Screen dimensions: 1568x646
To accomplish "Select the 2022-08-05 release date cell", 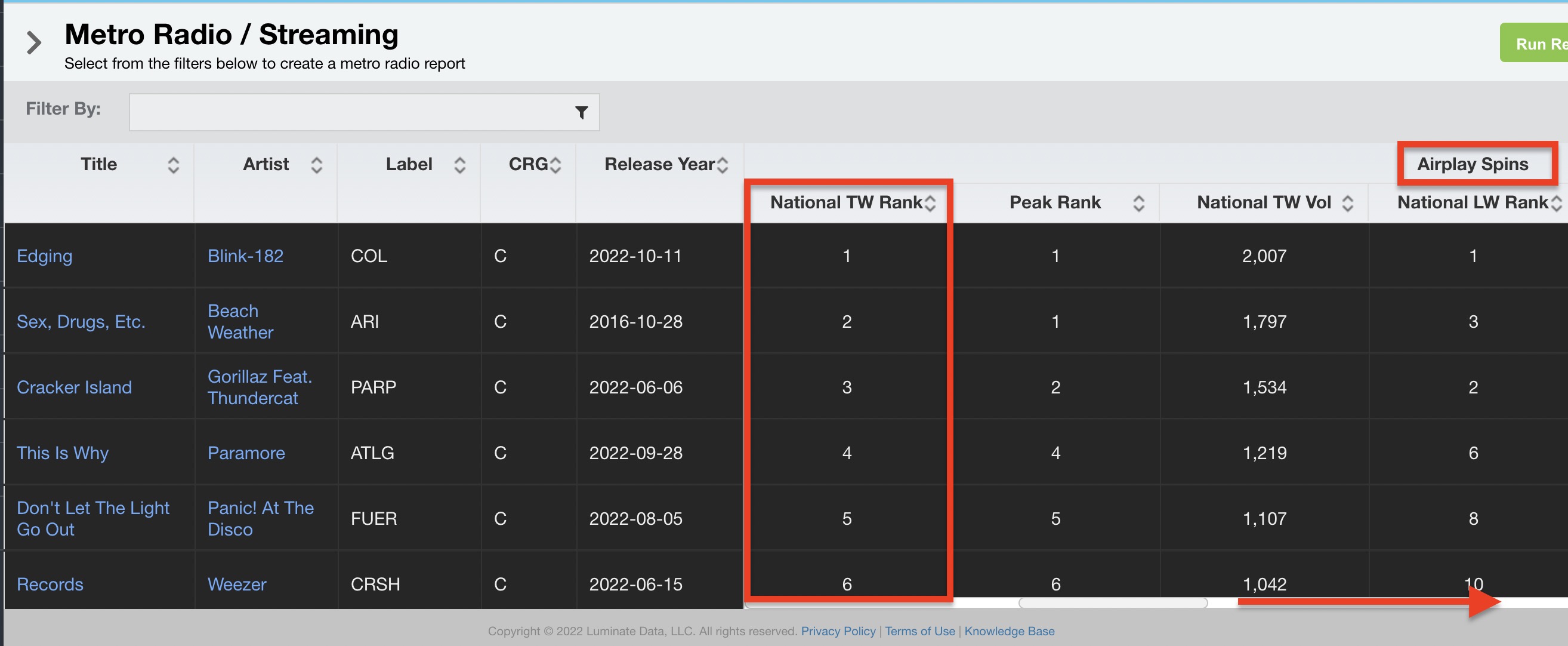I will tap(660, 519).
